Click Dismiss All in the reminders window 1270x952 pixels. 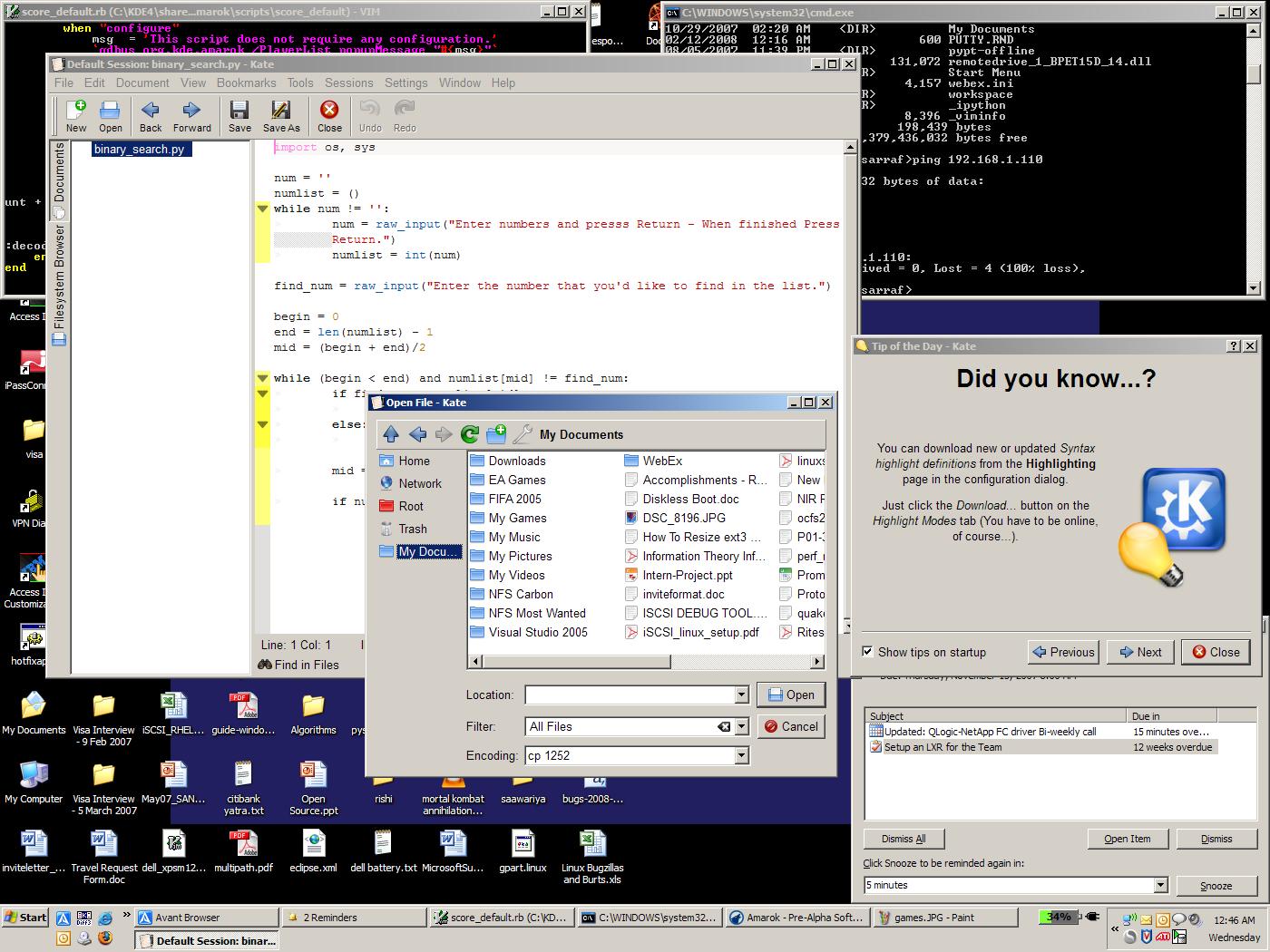903,839
